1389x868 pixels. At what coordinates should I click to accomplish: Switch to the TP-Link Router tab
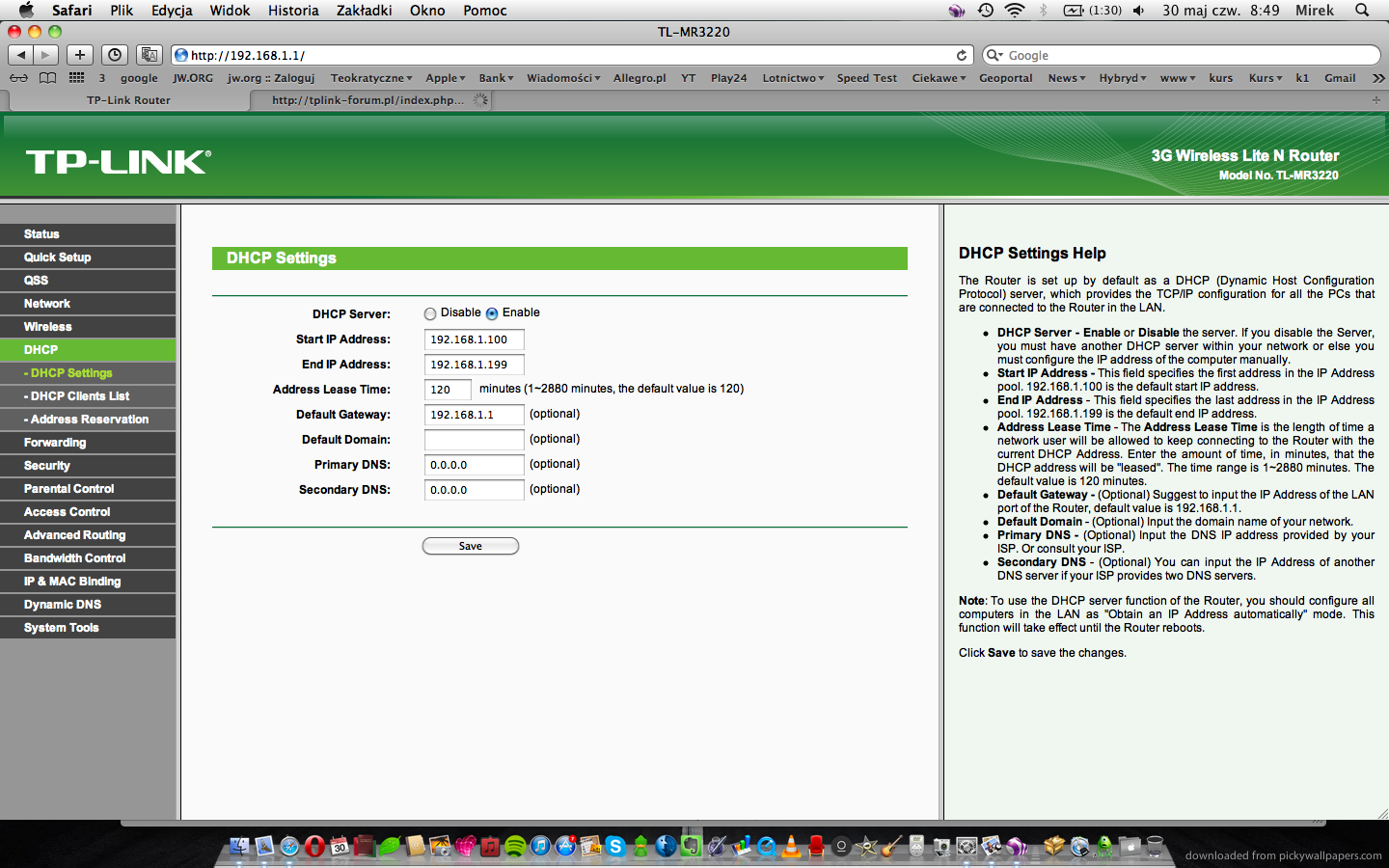pyautogui.click(x=128, y=100)
